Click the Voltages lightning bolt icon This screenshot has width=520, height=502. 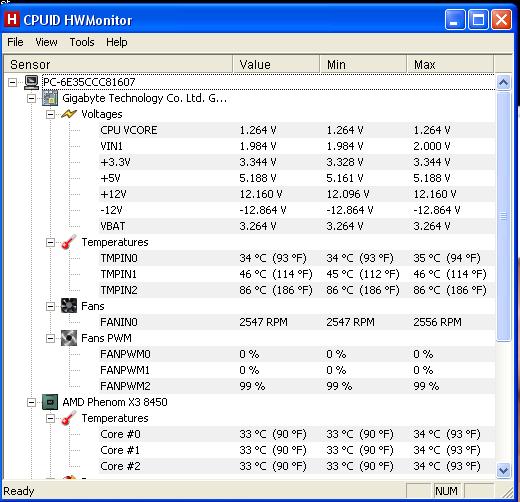point(69,114)
